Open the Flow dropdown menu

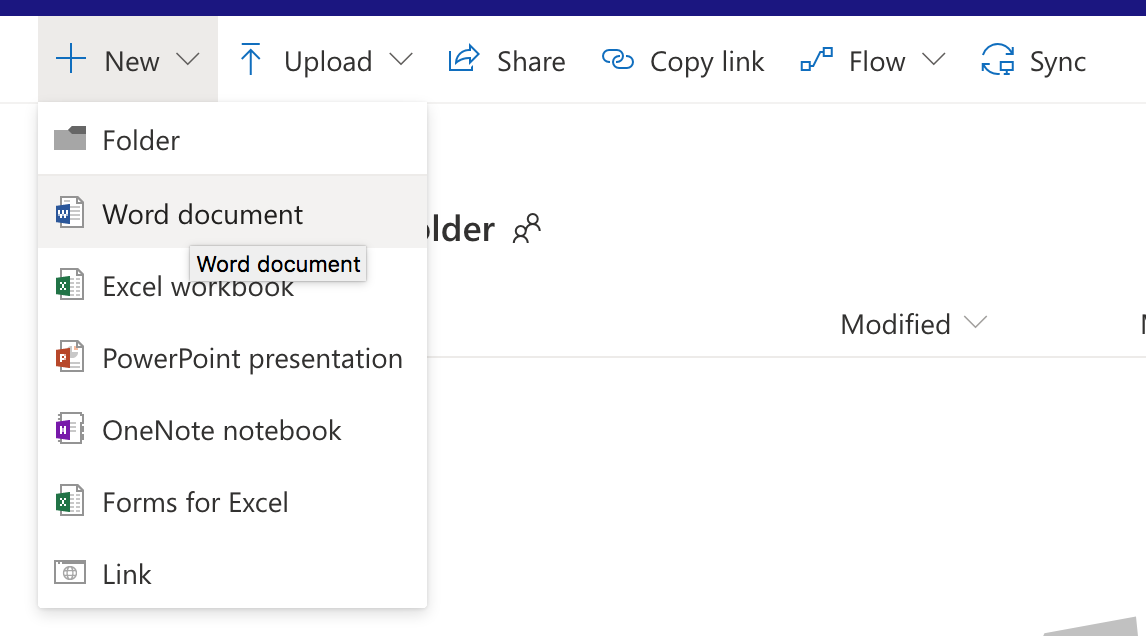click(x=935, y=60)
